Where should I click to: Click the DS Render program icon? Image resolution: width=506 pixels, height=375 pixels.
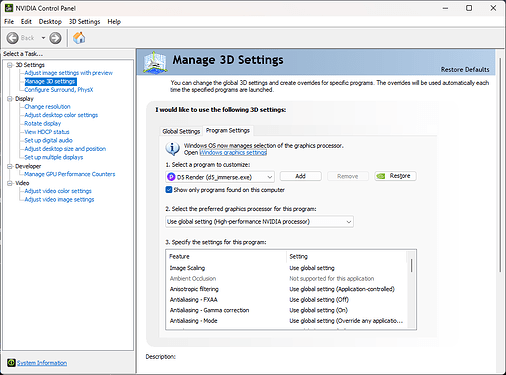coord(171,177)
